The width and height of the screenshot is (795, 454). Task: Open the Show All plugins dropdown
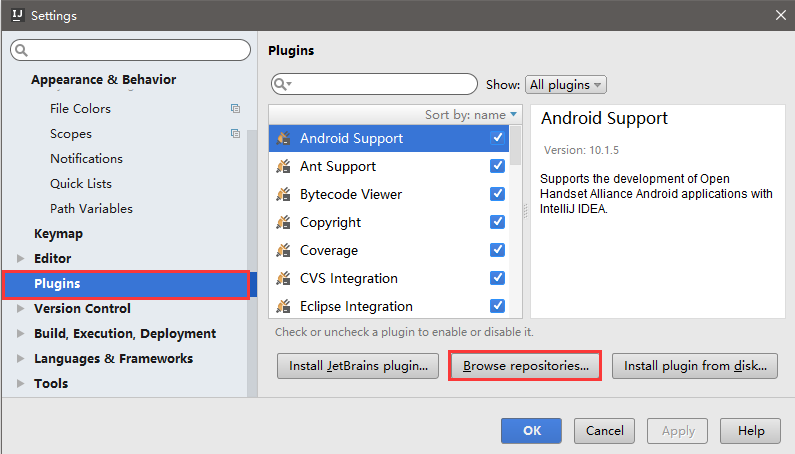coord(566,85)
